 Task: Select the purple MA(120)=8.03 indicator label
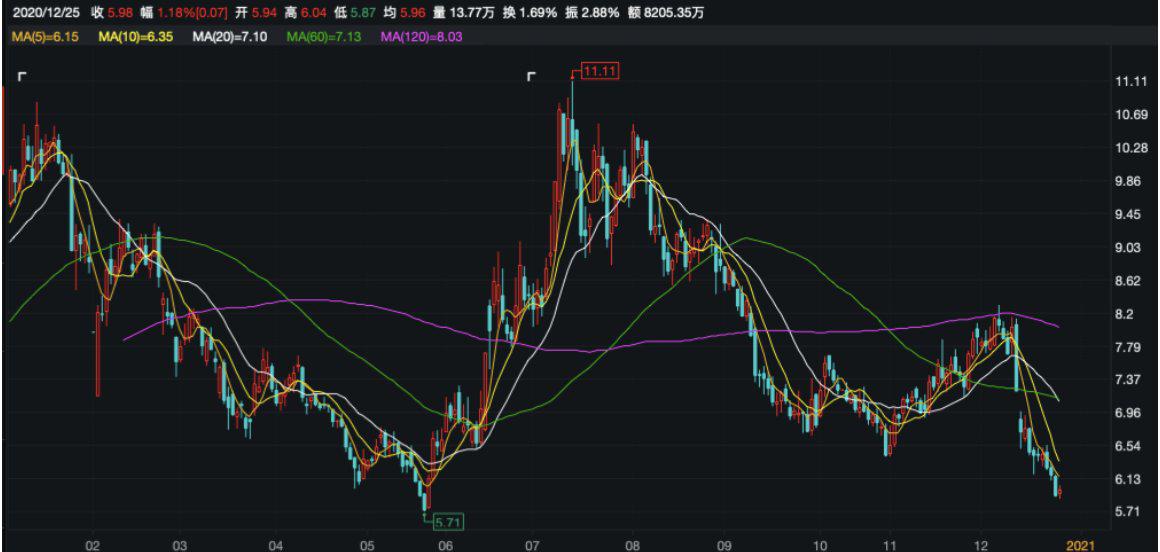[x=422, y=36]
